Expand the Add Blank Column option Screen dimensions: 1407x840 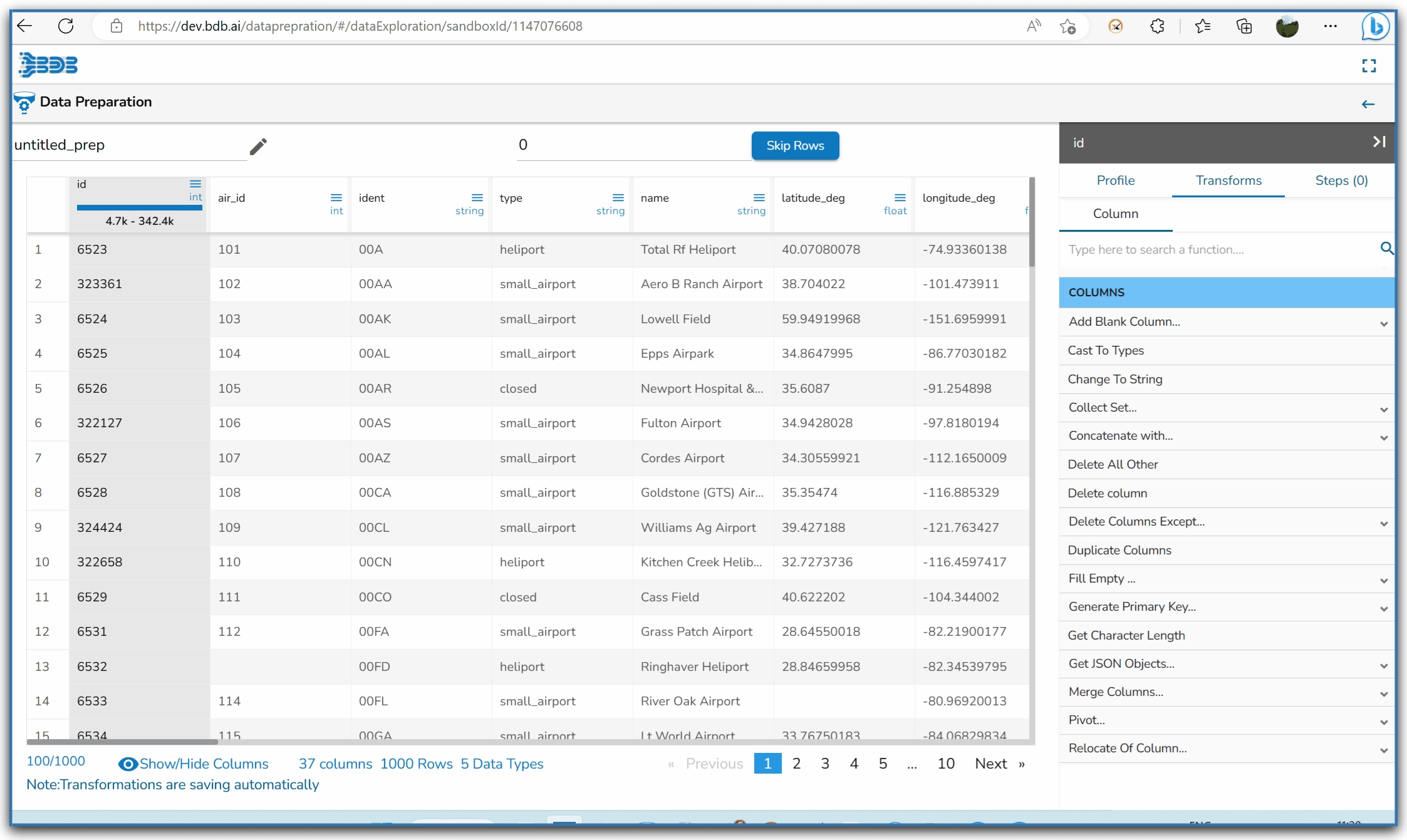click(1383, 323)
